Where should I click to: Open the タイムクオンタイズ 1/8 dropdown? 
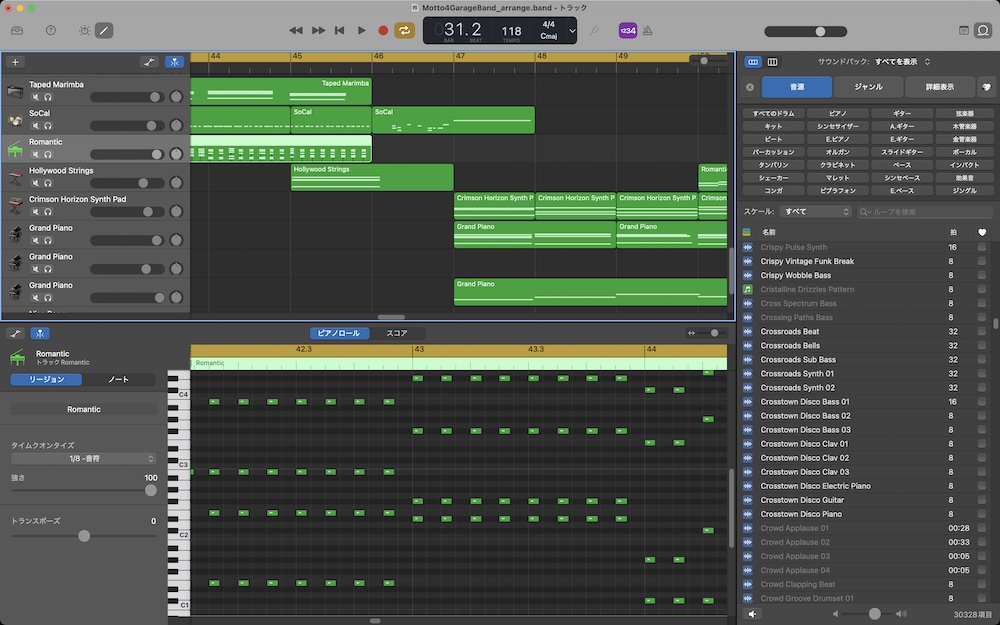[x=83, y=459]
